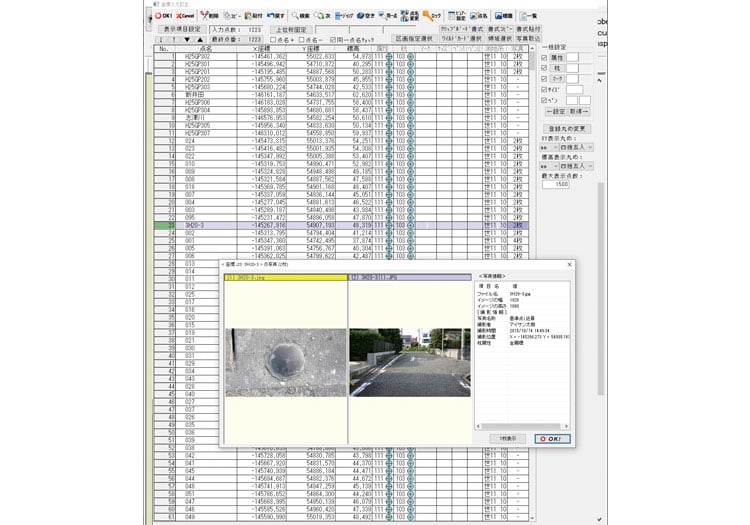
Task: Click the 書式貼付 button
Action: pyautogui.click(x=528, y=30)
